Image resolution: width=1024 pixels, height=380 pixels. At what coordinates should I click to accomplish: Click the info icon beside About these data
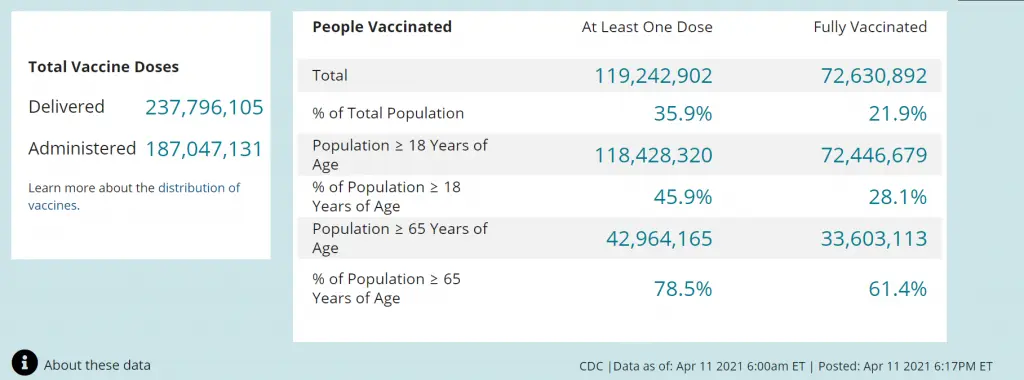25,362
